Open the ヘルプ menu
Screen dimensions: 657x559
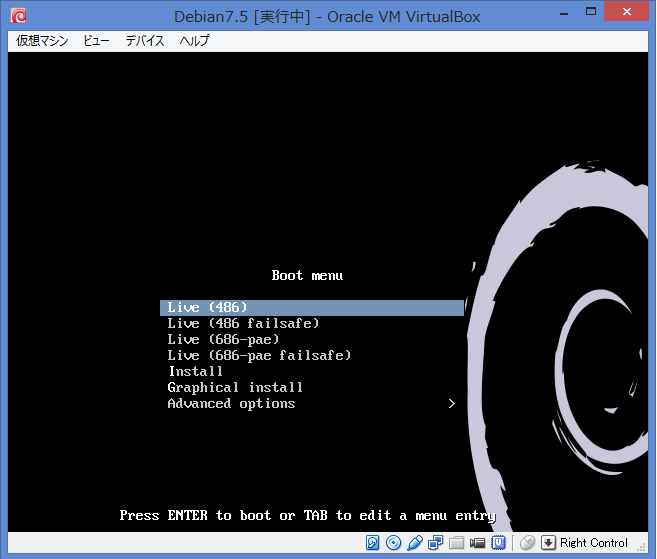(x=194, y=41)
